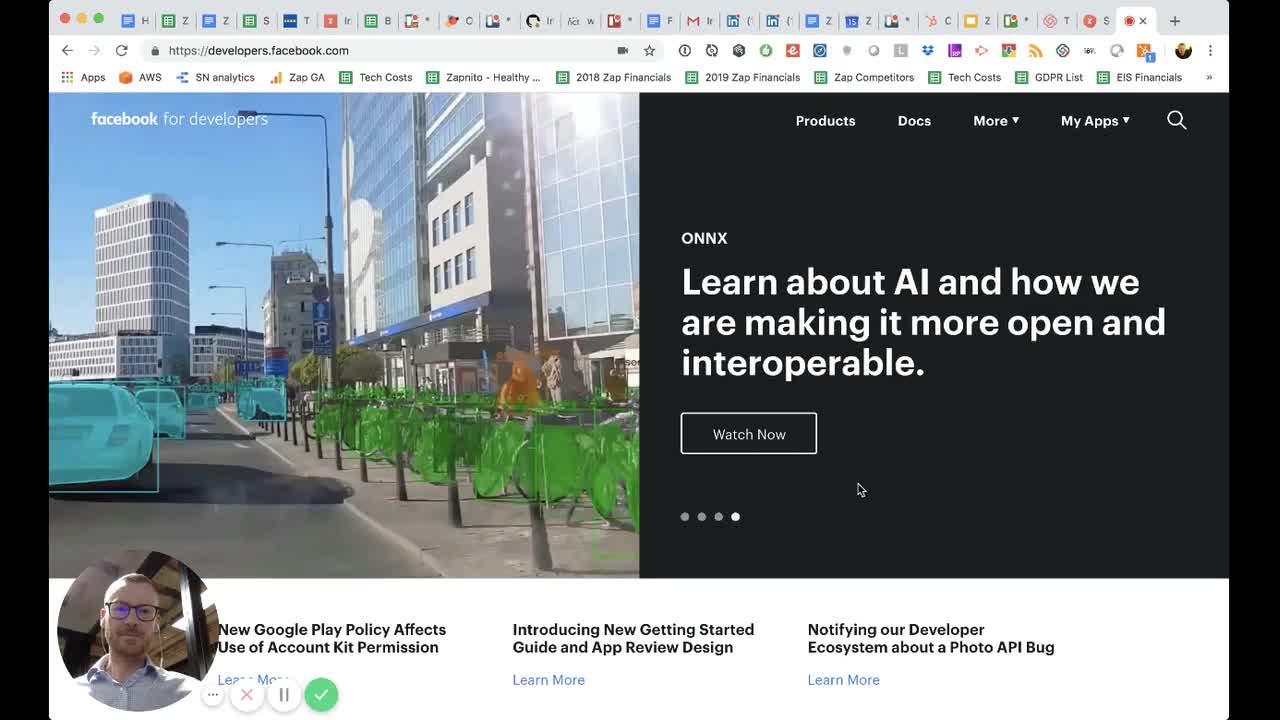
Task: Open Learn More under Photo API Bug
Action: pyautogui.click(x=843, y=680)
